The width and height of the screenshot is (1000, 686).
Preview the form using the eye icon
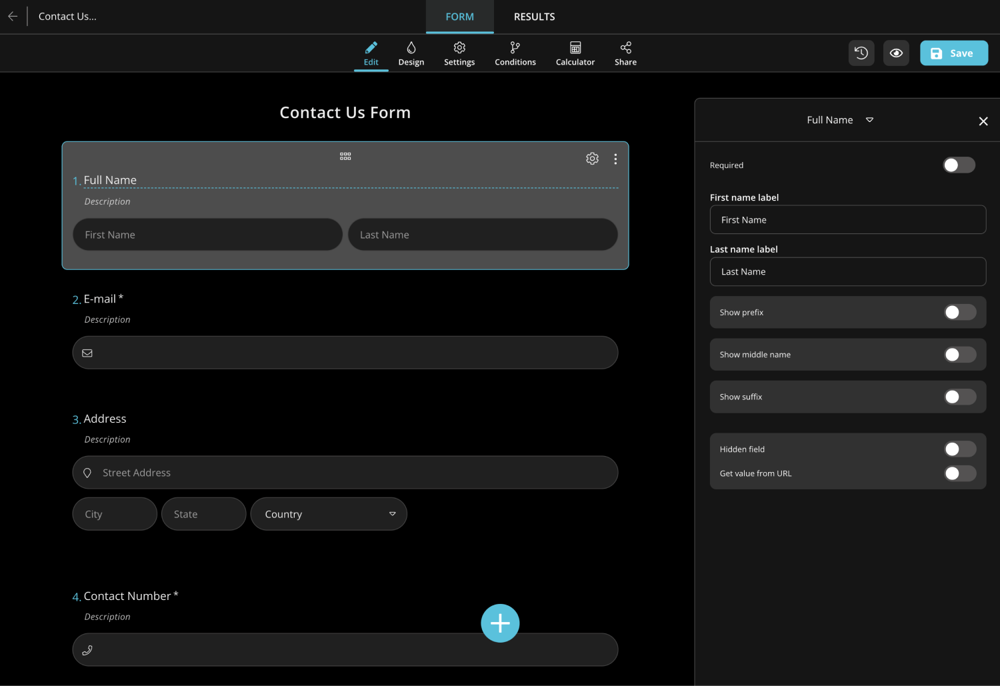click(895, 53)
